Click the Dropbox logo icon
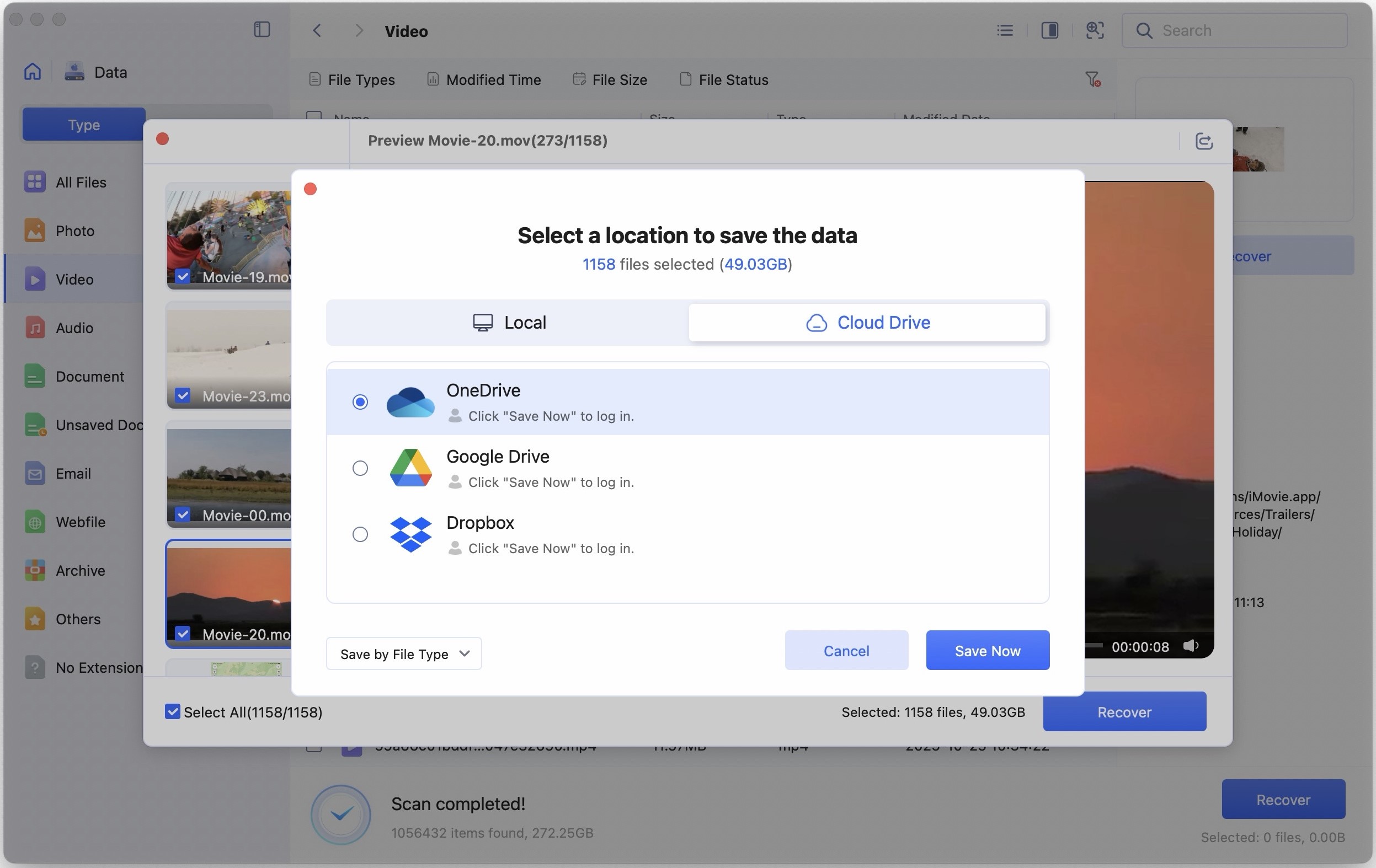 click(410, 534)
